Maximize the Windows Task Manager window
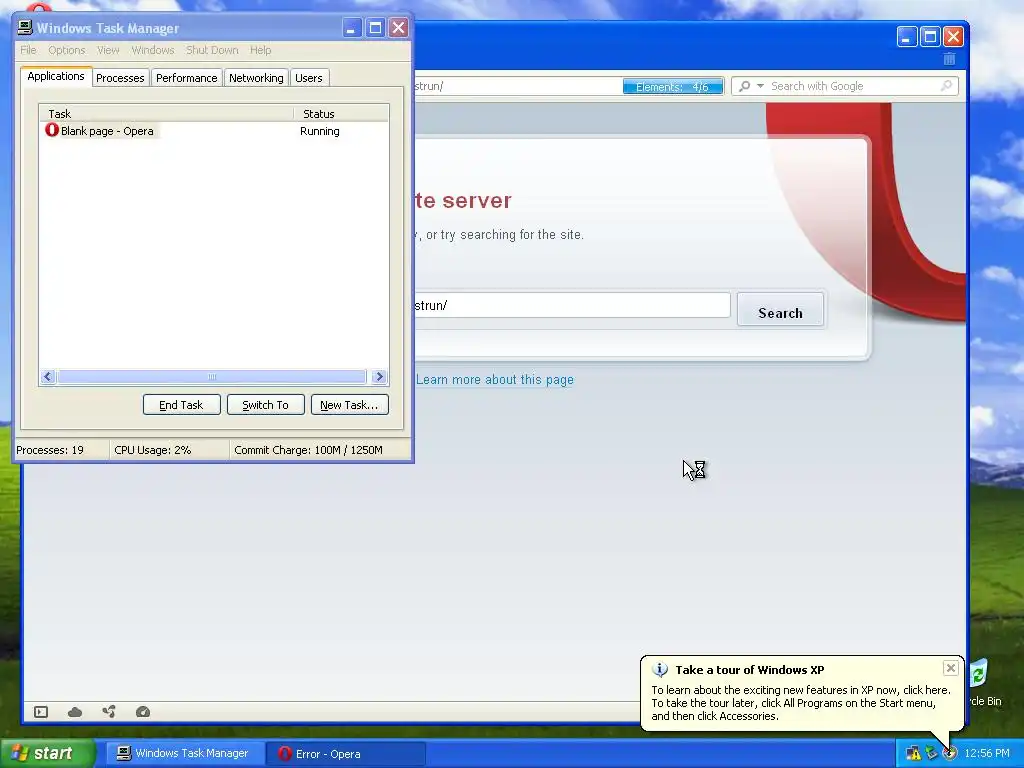 click(x=375, y=27)
